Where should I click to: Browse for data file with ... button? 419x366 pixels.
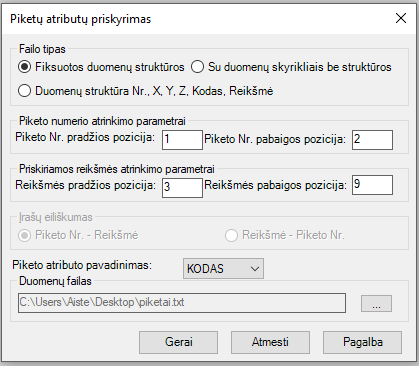tap(376, 303)
